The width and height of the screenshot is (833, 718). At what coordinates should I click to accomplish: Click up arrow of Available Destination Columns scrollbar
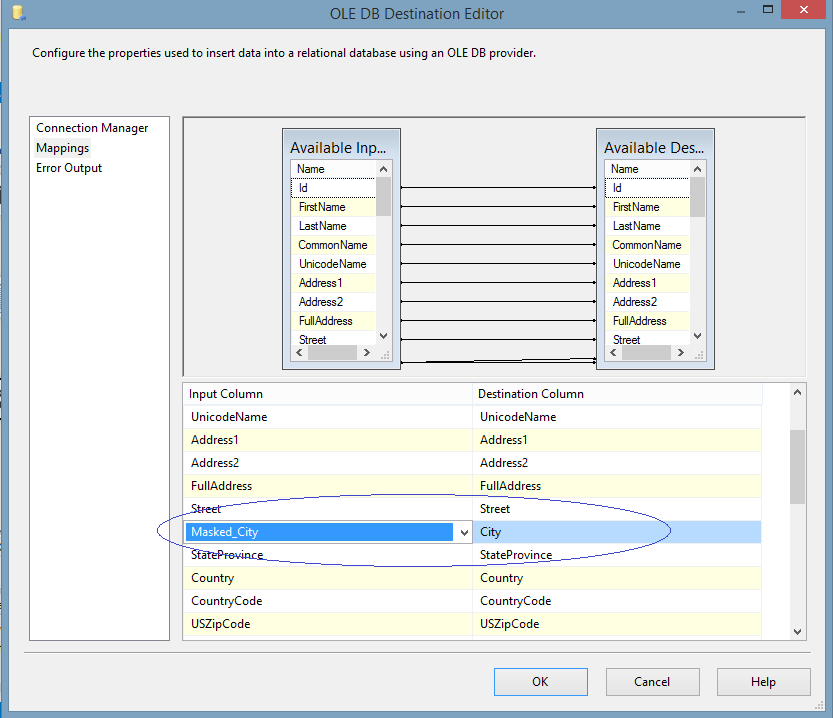tap(698, 169)
